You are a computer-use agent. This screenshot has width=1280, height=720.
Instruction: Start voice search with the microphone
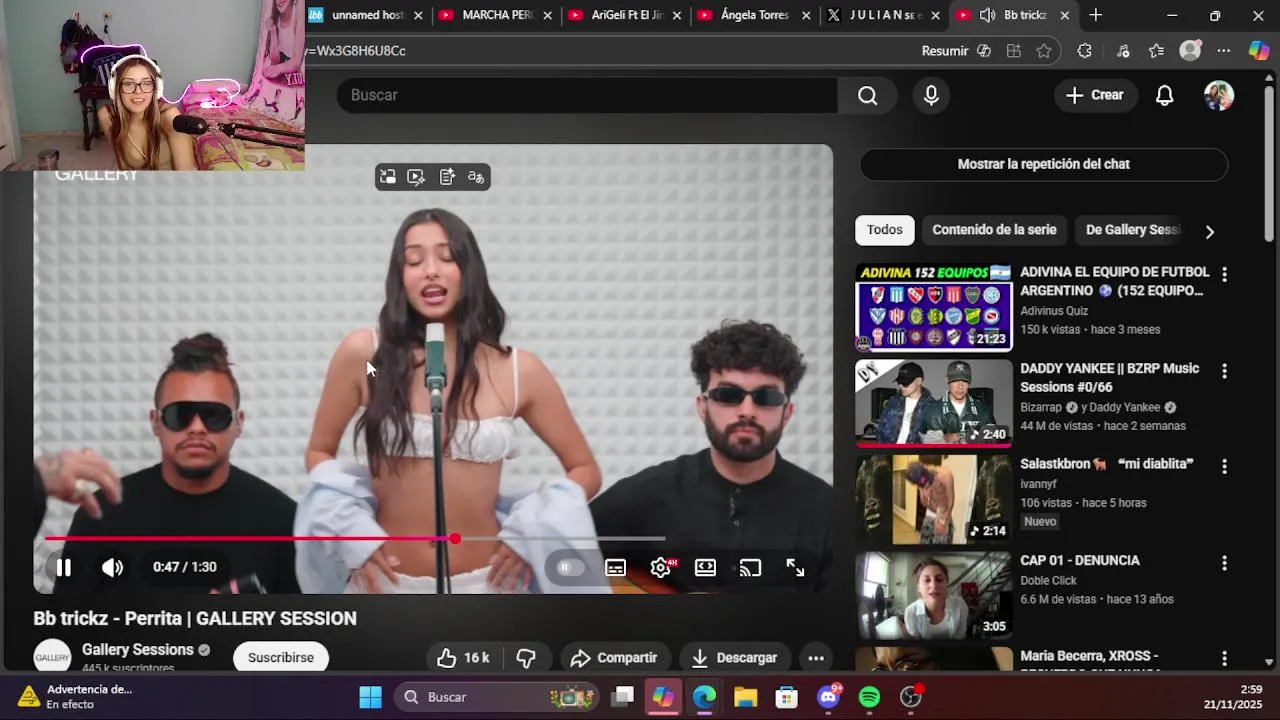(931, 95)
